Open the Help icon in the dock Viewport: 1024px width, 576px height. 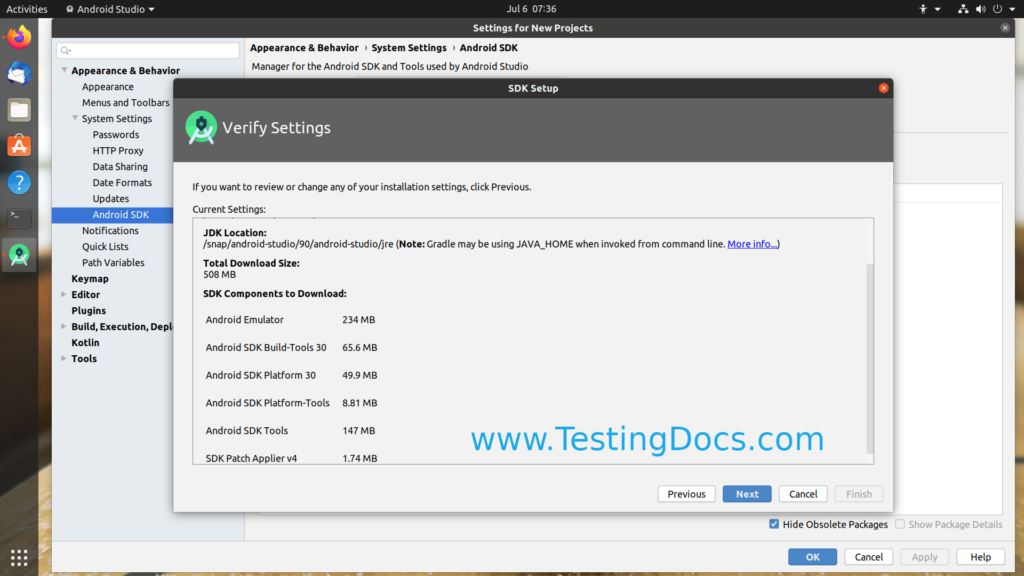pos(18,181)
